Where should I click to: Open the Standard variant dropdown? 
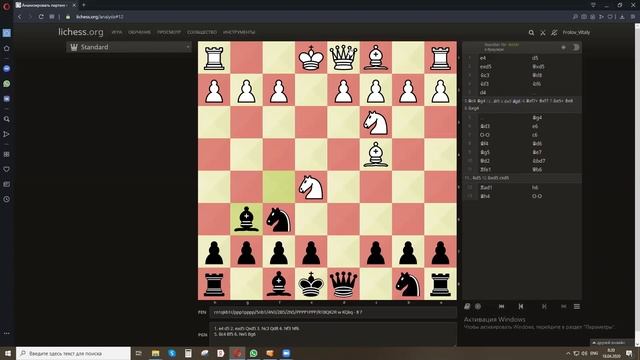(129, 47)
